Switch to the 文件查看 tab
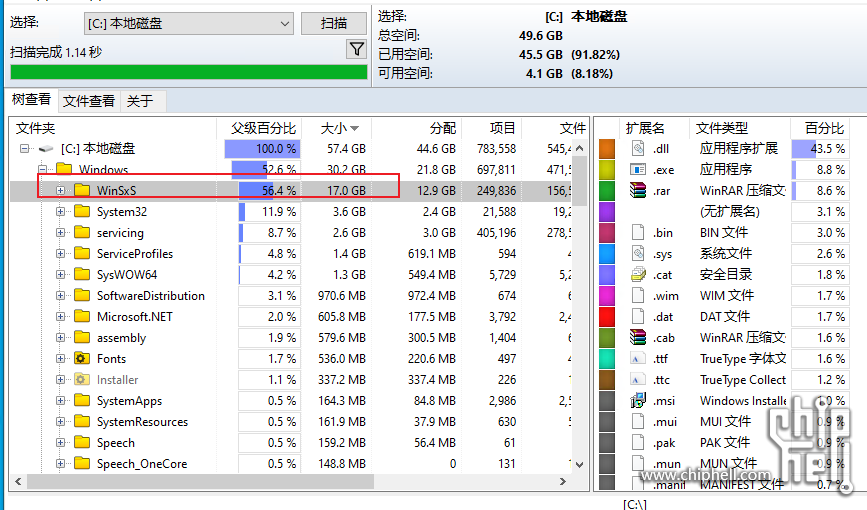 [x=88, y=101]
